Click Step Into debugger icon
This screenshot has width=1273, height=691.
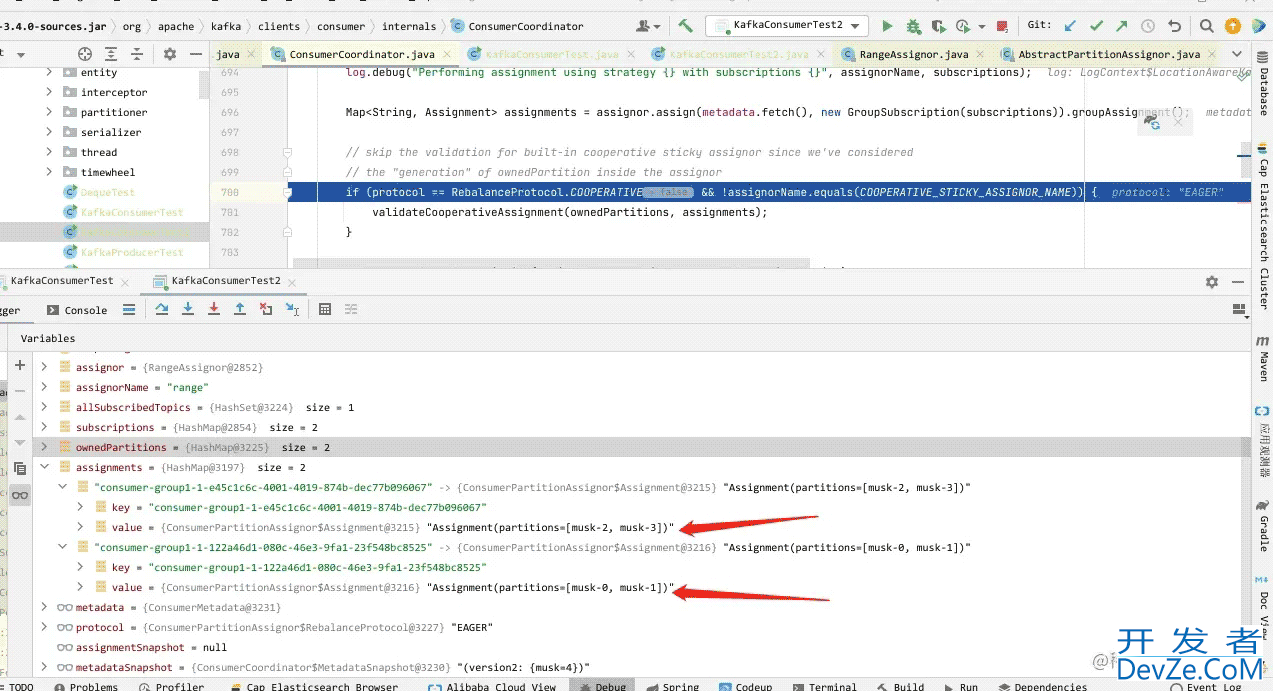pos(188,310)
